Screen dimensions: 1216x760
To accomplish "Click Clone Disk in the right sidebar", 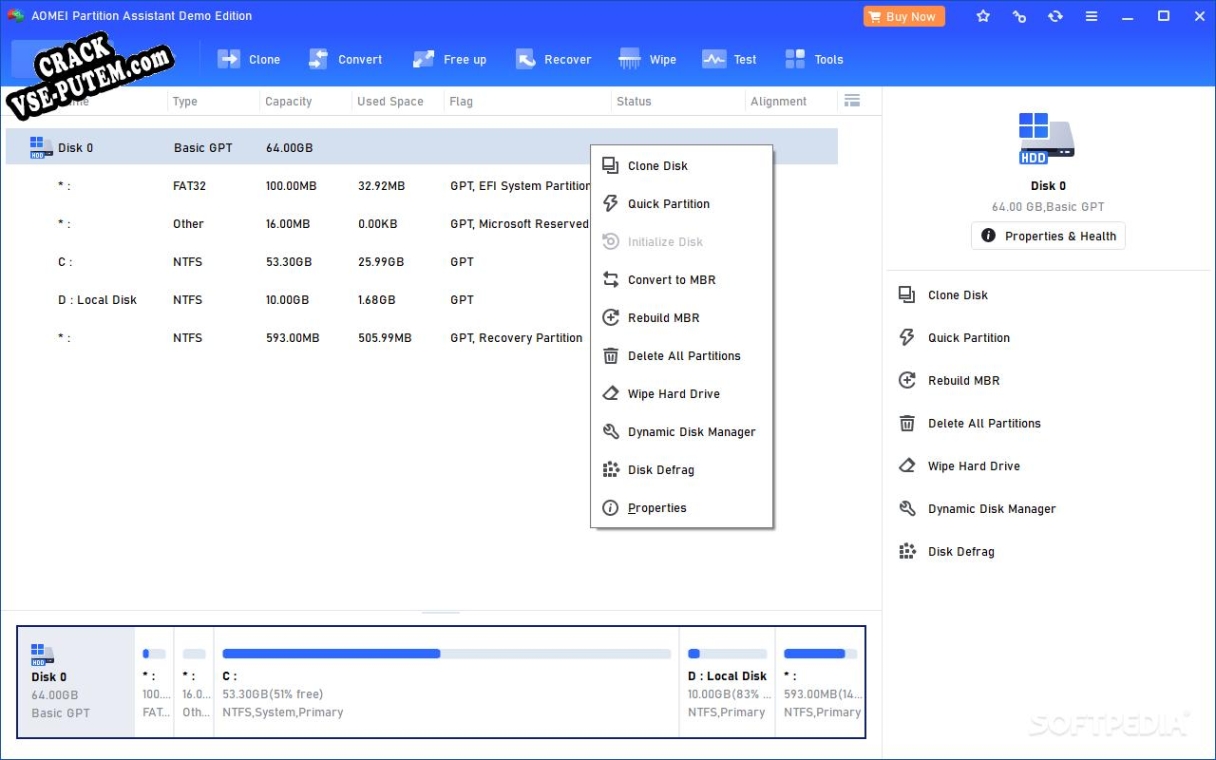I will 943,295.
